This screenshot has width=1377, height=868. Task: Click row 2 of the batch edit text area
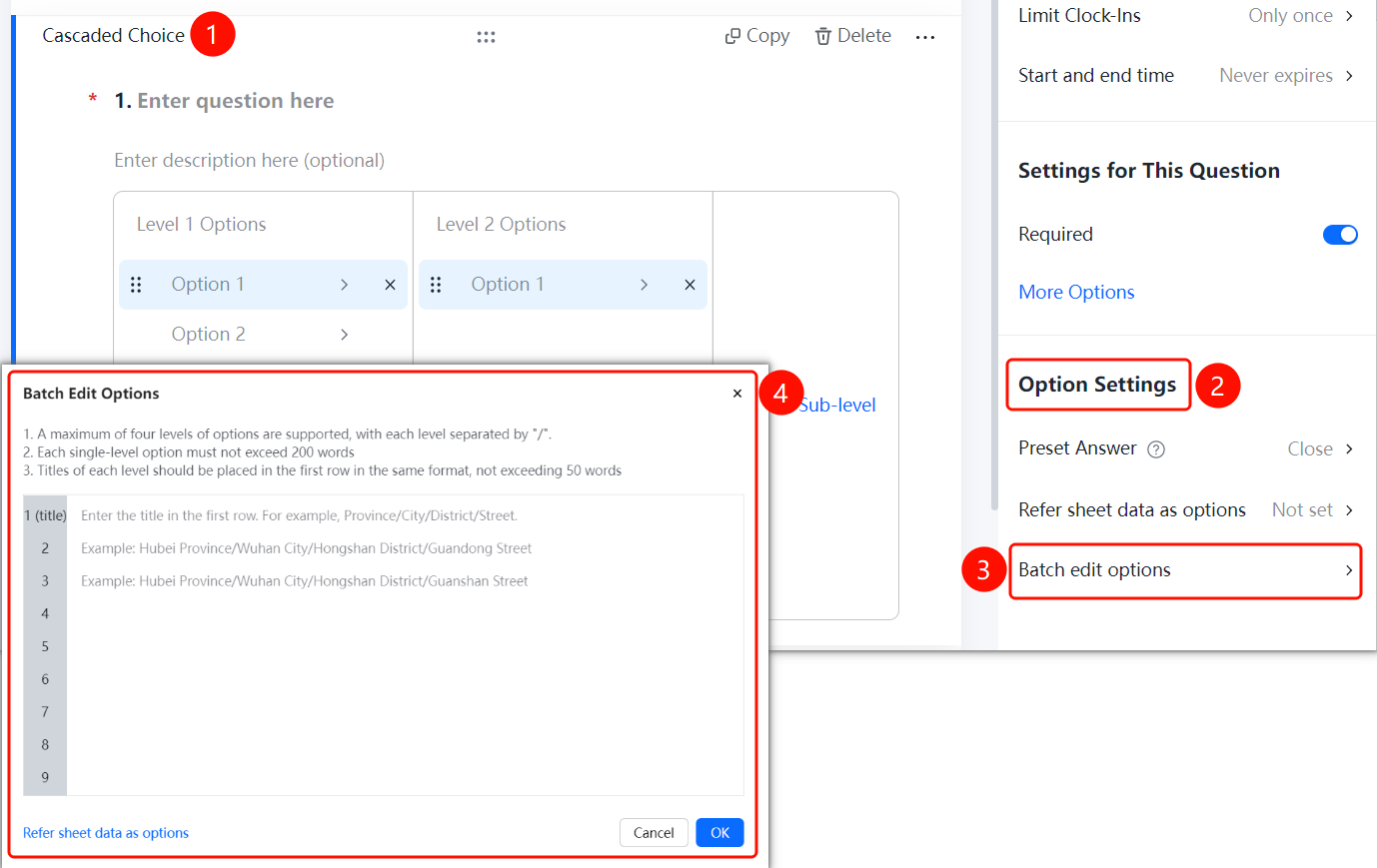[x=405, y=548]
